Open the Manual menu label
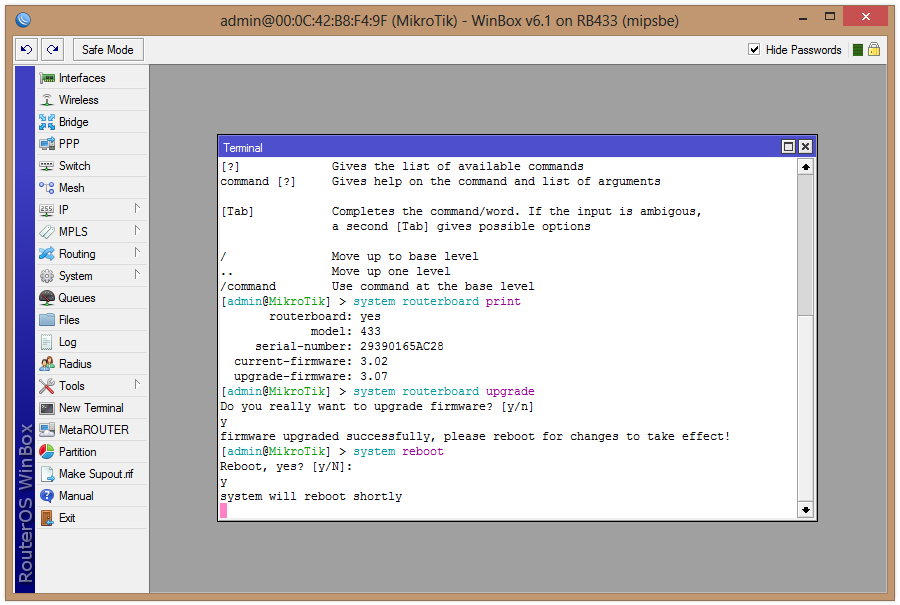The width and height of the screenshot is (900, 605). [x=76, y=496]
